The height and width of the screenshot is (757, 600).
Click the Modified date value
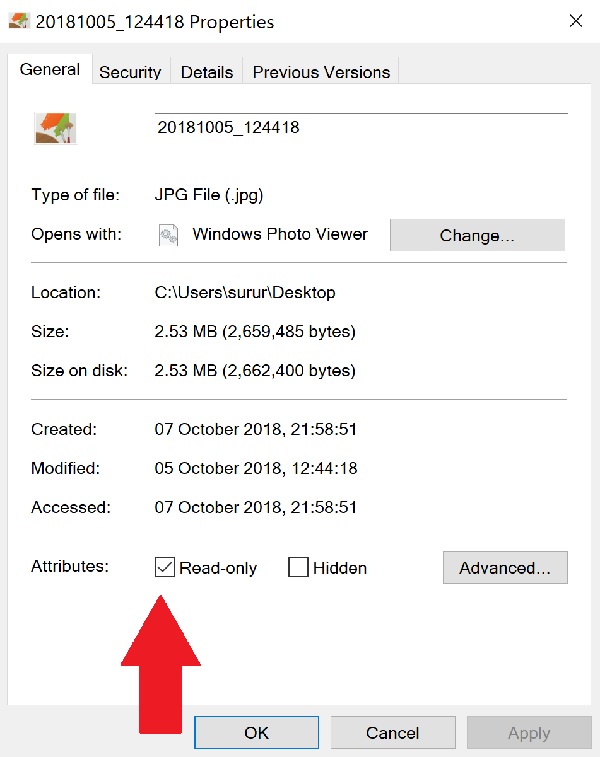coord(256,468)
